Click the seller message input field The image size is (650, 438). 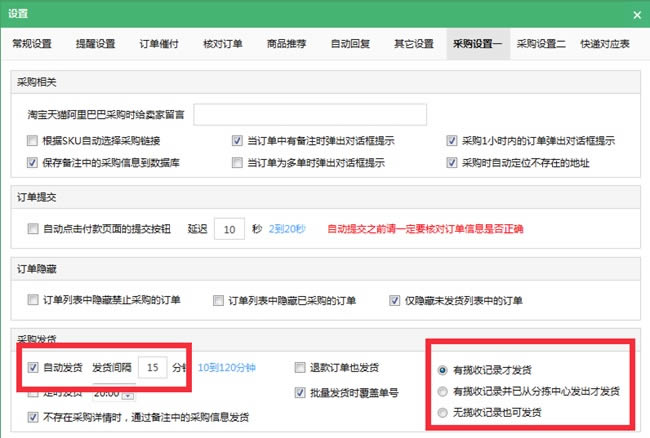(310, 115)
